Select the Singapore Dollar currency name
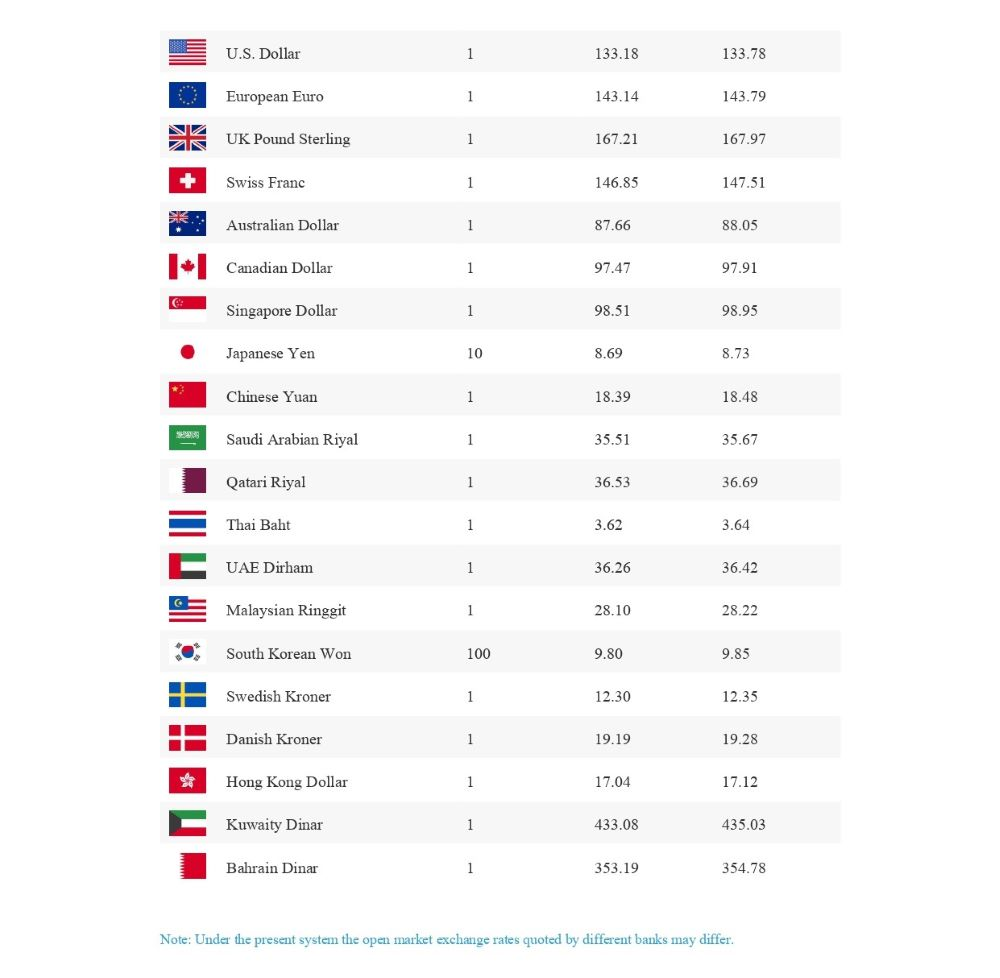 (x=281, y=311)
